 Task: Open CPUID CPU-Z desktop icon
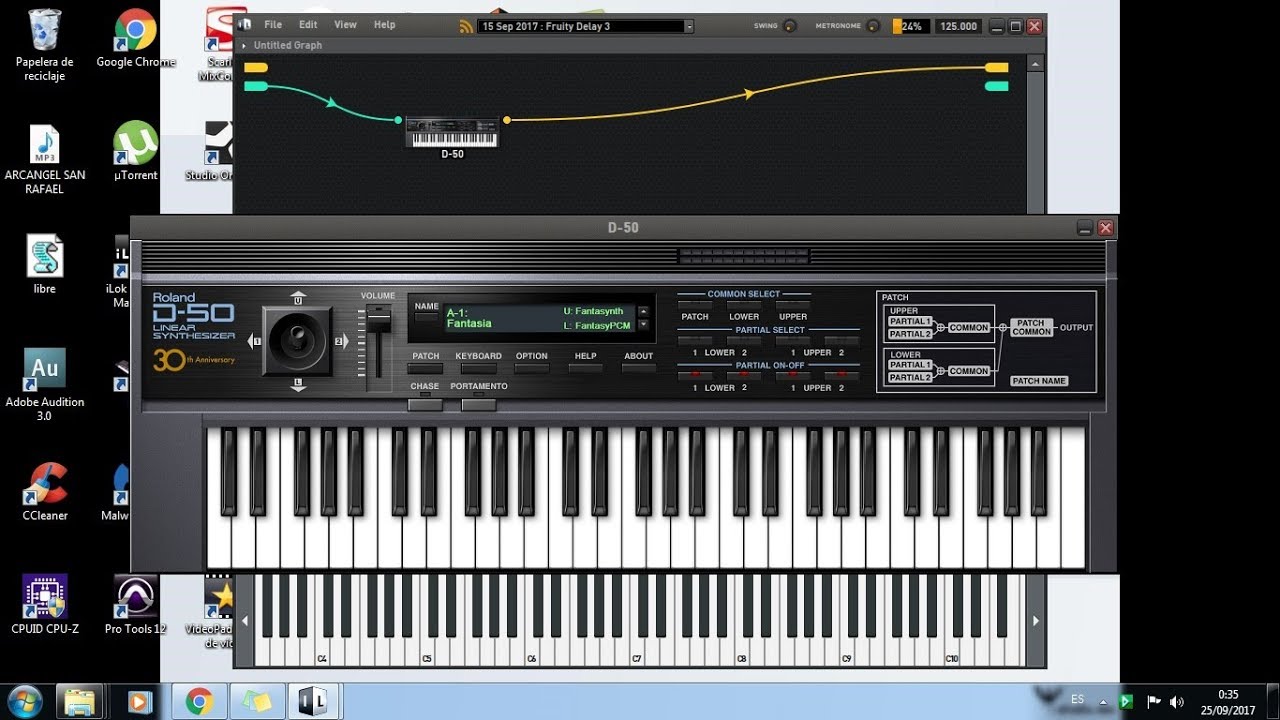pyautogui.click(x=45, y=605)
